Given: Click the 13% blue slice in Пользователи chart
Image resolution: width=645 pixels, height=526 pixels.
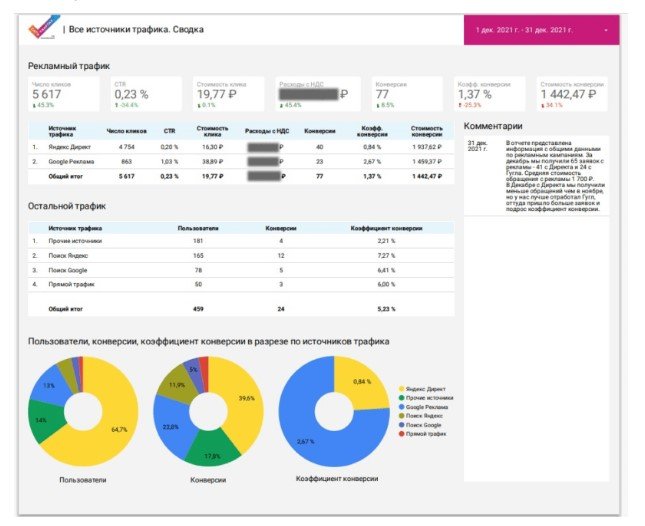Looking at the screenshot, I should 50,385.
